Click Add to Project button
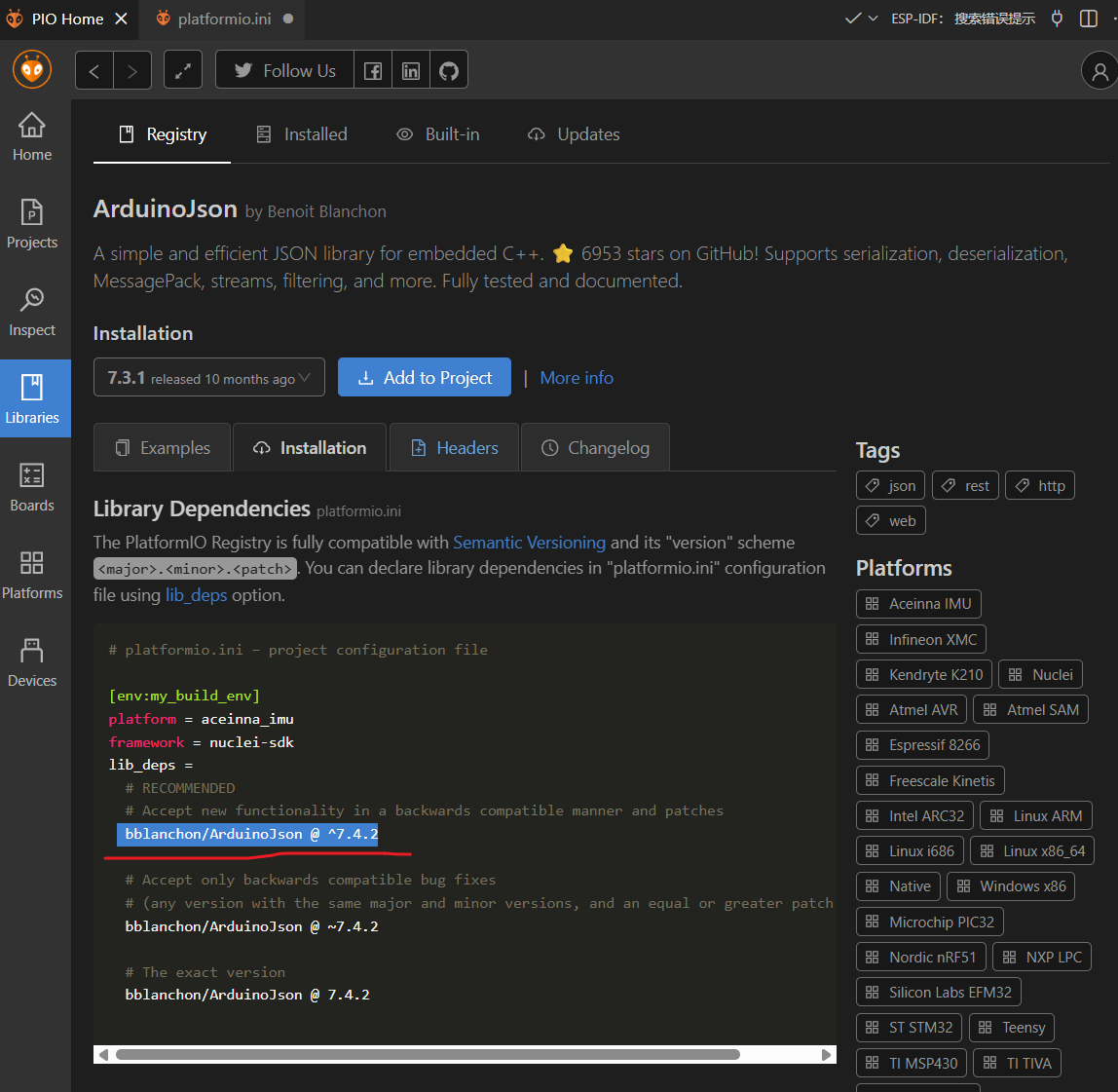1118x1092 pixels. point(425,377)
